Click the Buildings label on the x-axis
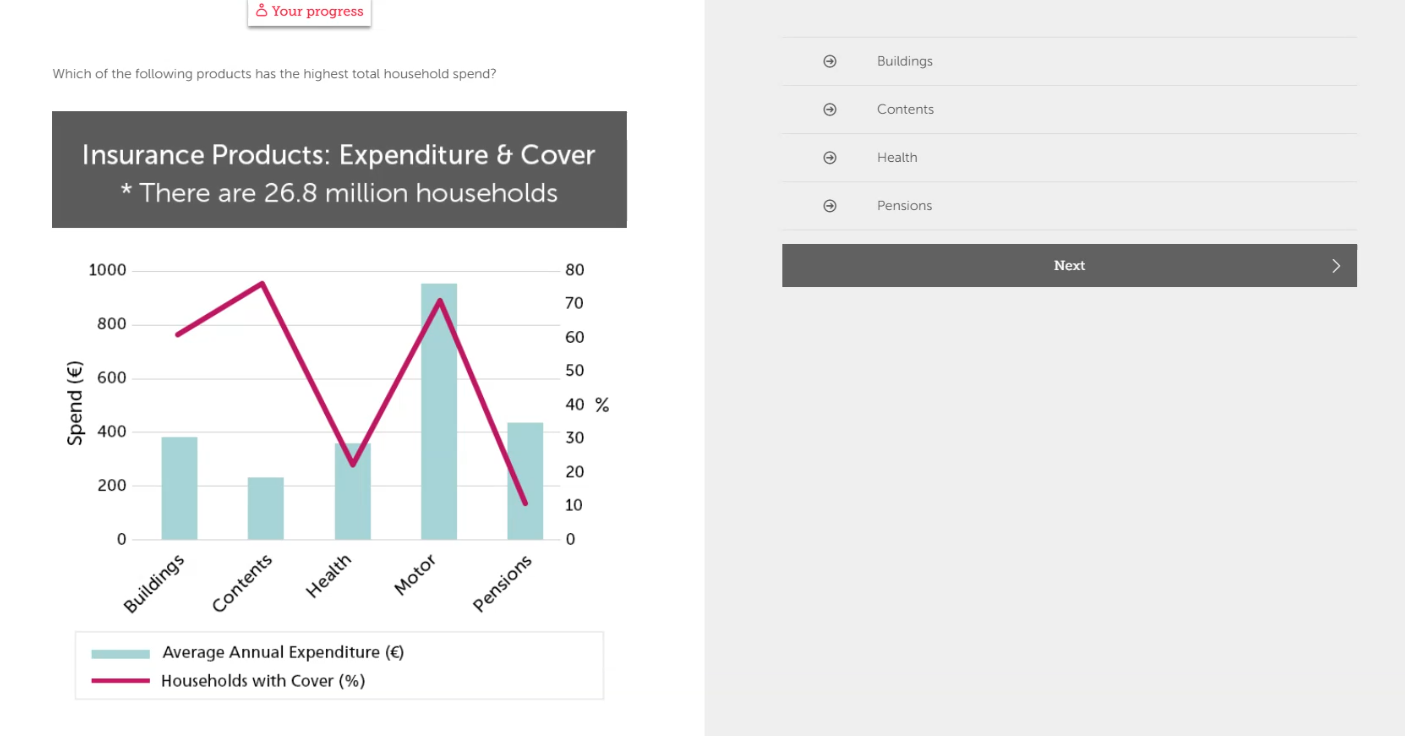Image resolution: width=1405 pixels, height=736 pixels. click(x=154, y=584)
